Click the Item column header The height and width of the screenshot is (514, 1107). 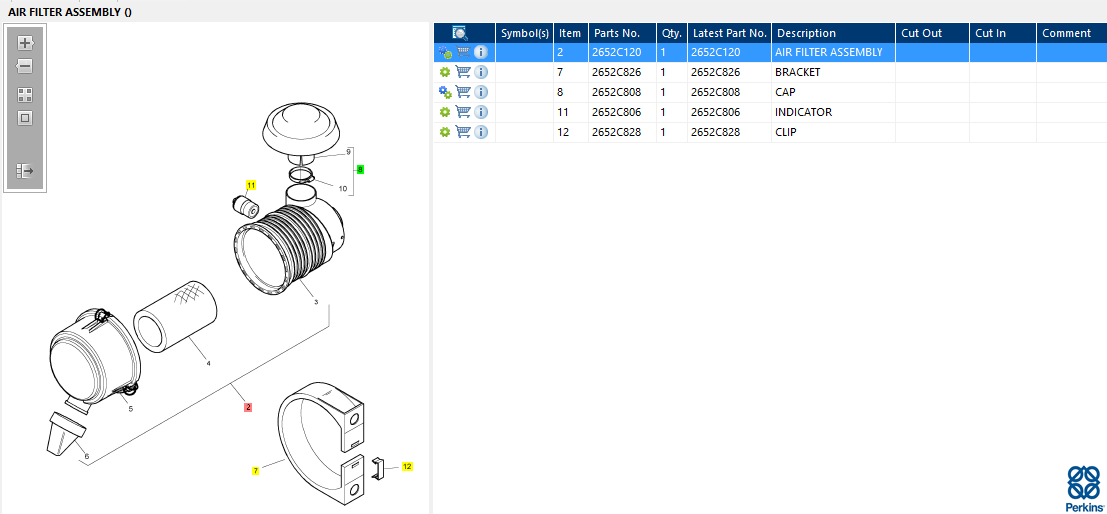(x=570, y=33)
